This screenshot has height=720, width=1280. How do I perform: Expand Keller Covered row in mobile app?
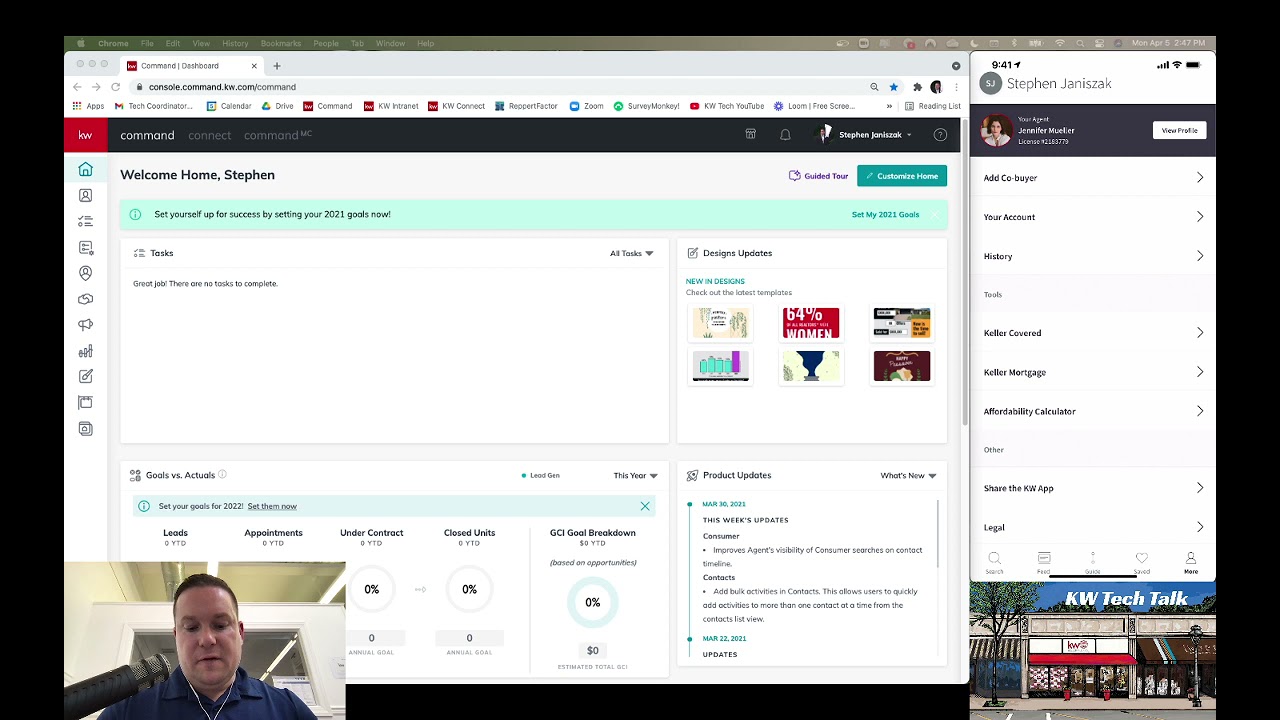point(1093,333)
